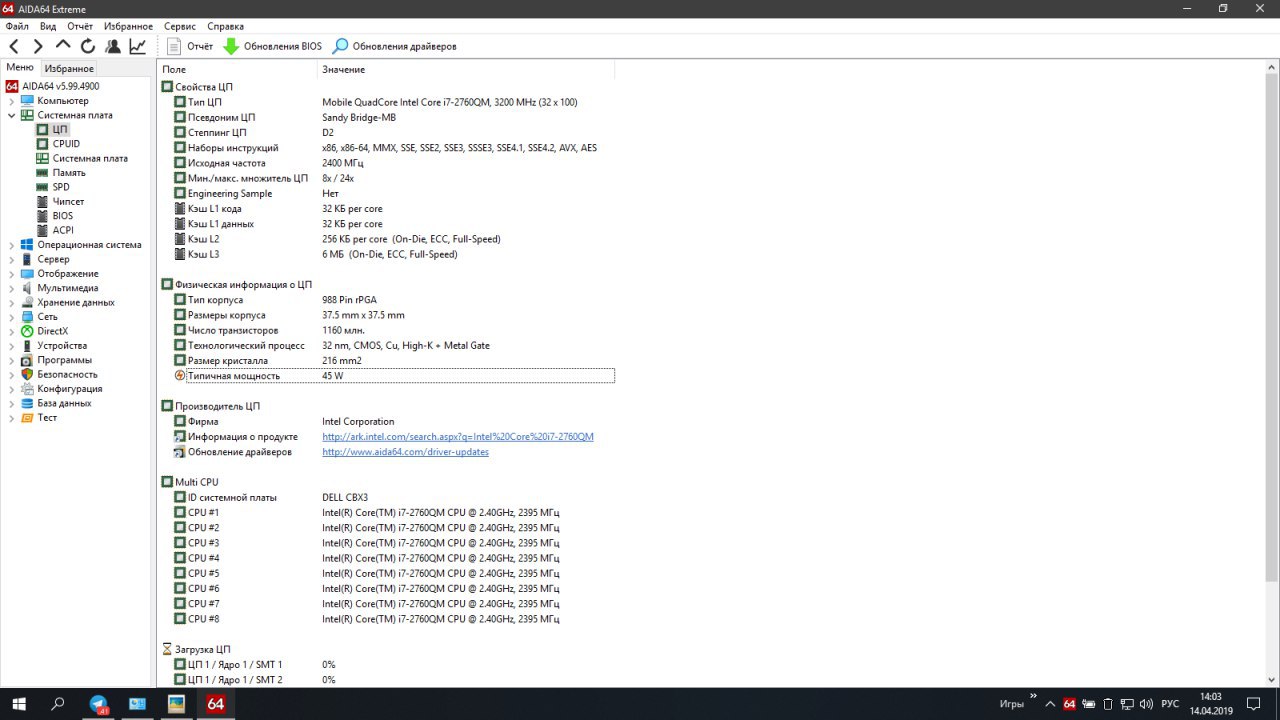Click the Отображение display icon in the tree
The image size is (1280, 720).
[x=27, y=274]
